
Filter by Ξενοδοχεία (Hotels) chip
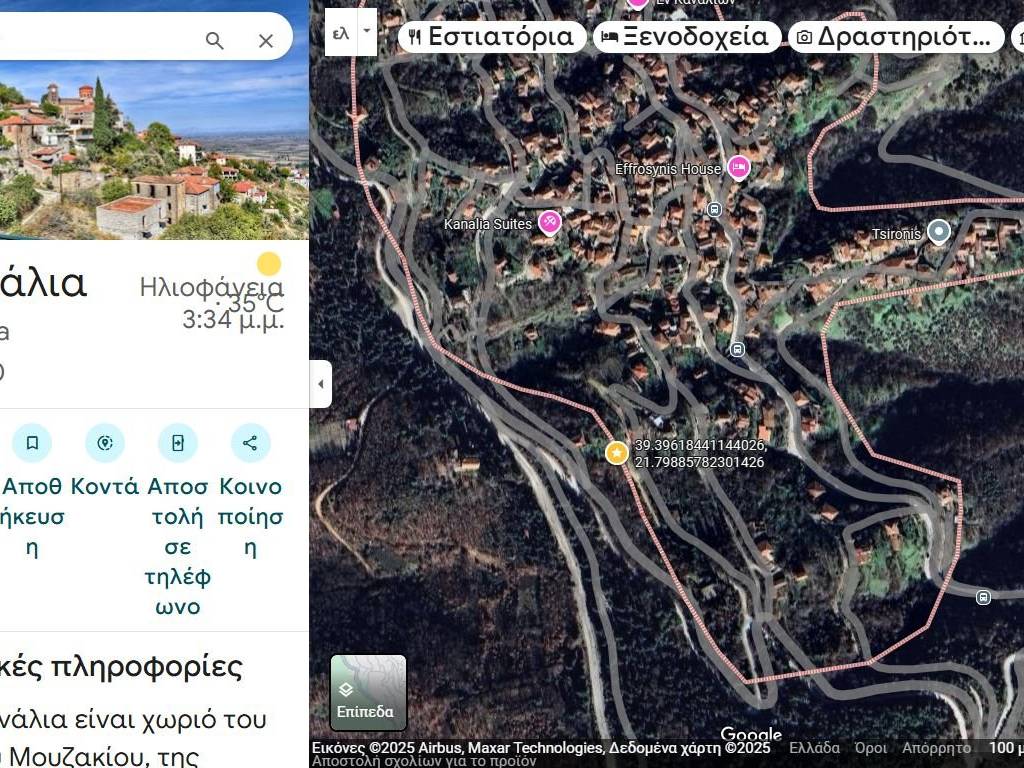tap(687, 37)
